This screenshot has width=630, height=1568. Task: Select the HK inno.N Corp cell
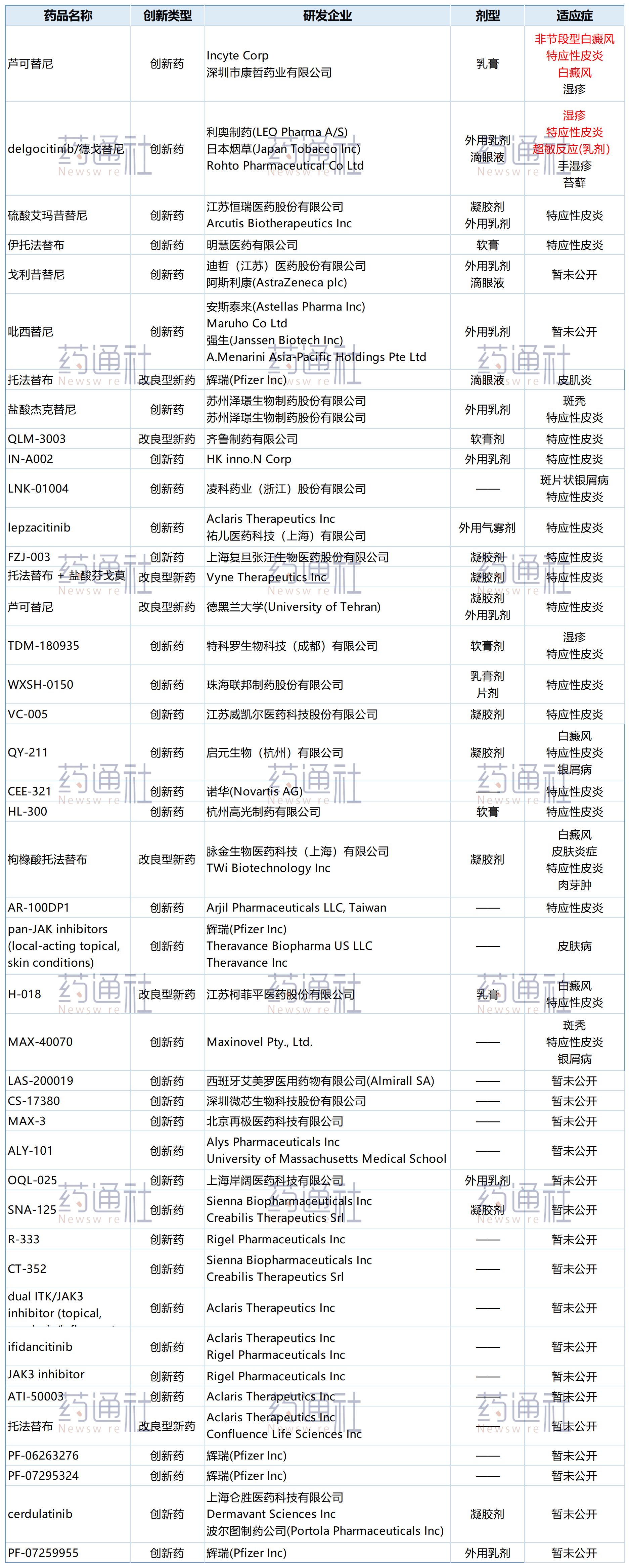(249, 459)
